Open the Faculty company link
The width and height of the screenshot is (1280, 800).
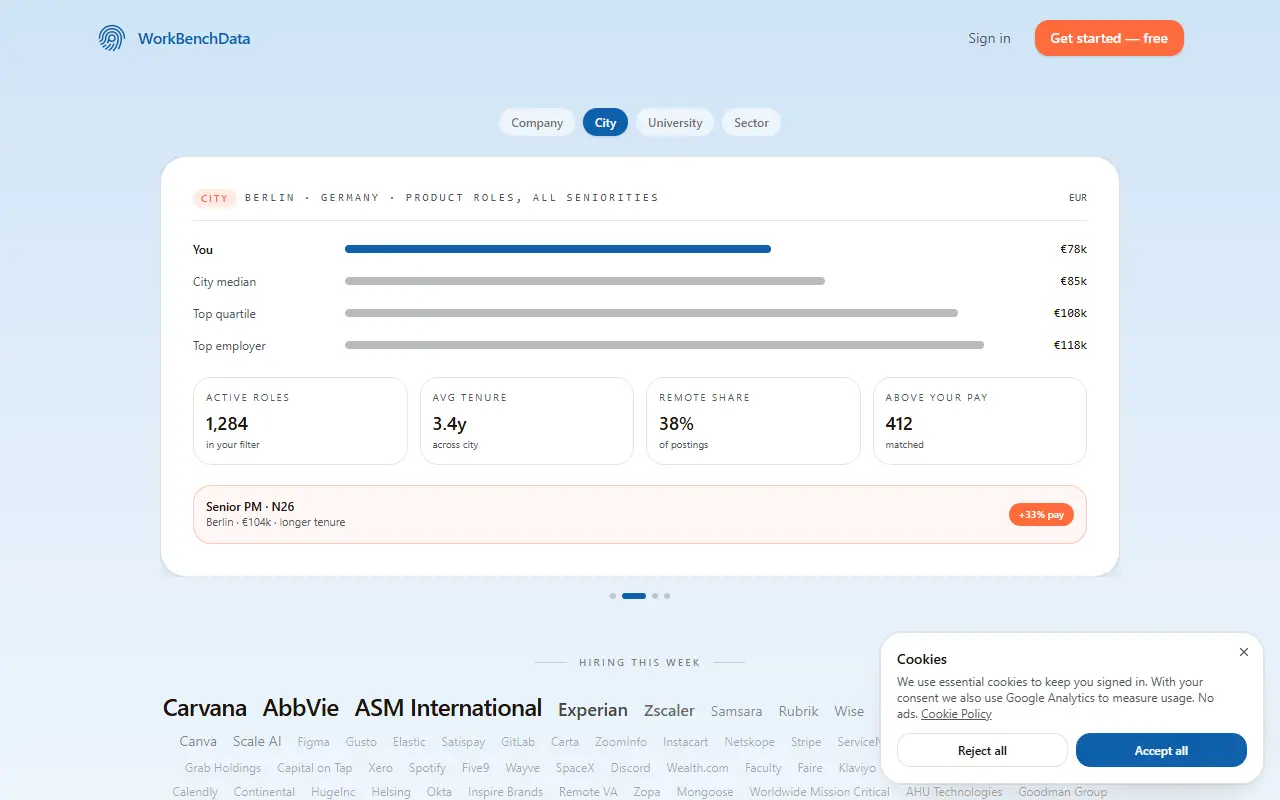[x=763, y=768]
